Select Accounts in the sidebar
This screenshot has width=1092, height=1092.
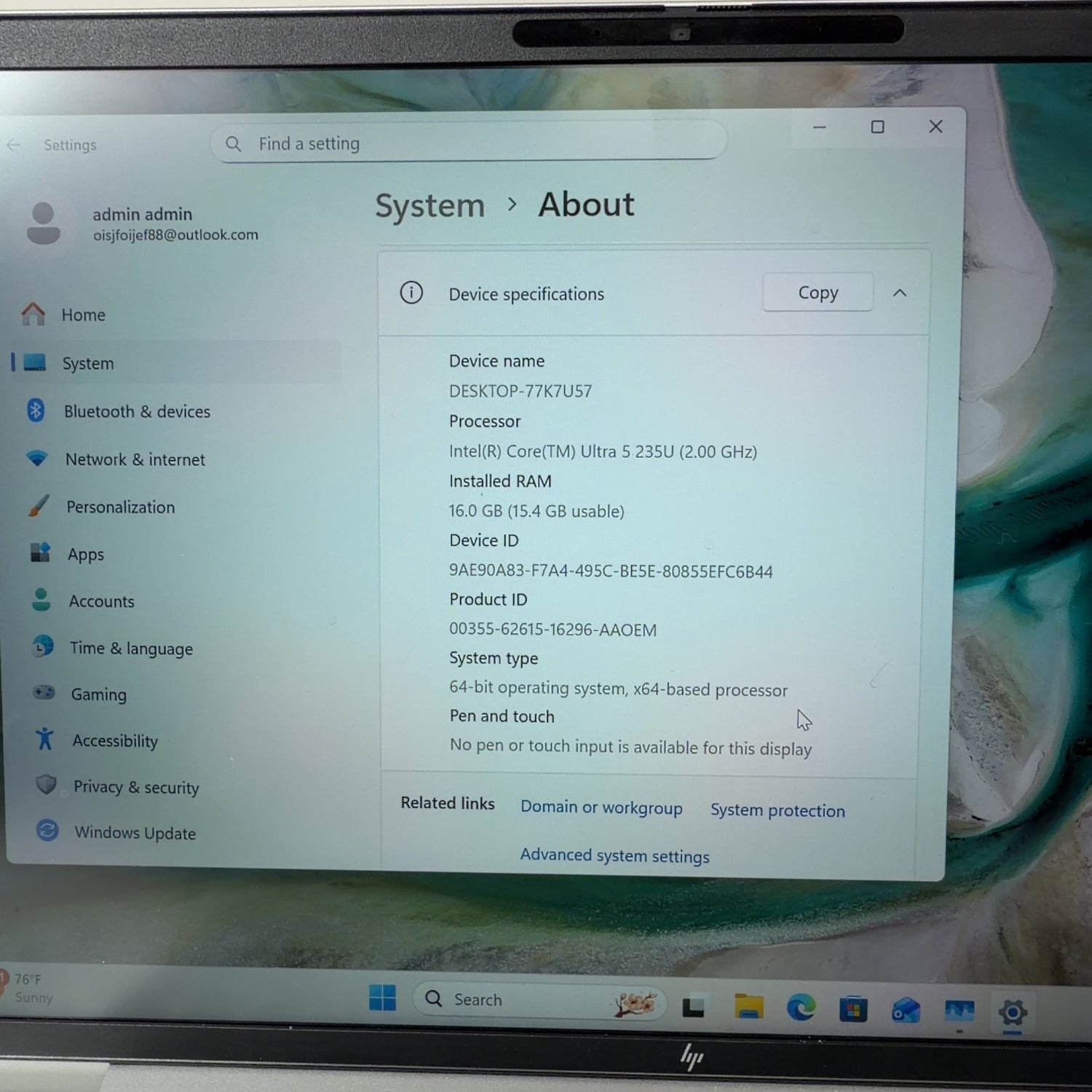point(101,601)
